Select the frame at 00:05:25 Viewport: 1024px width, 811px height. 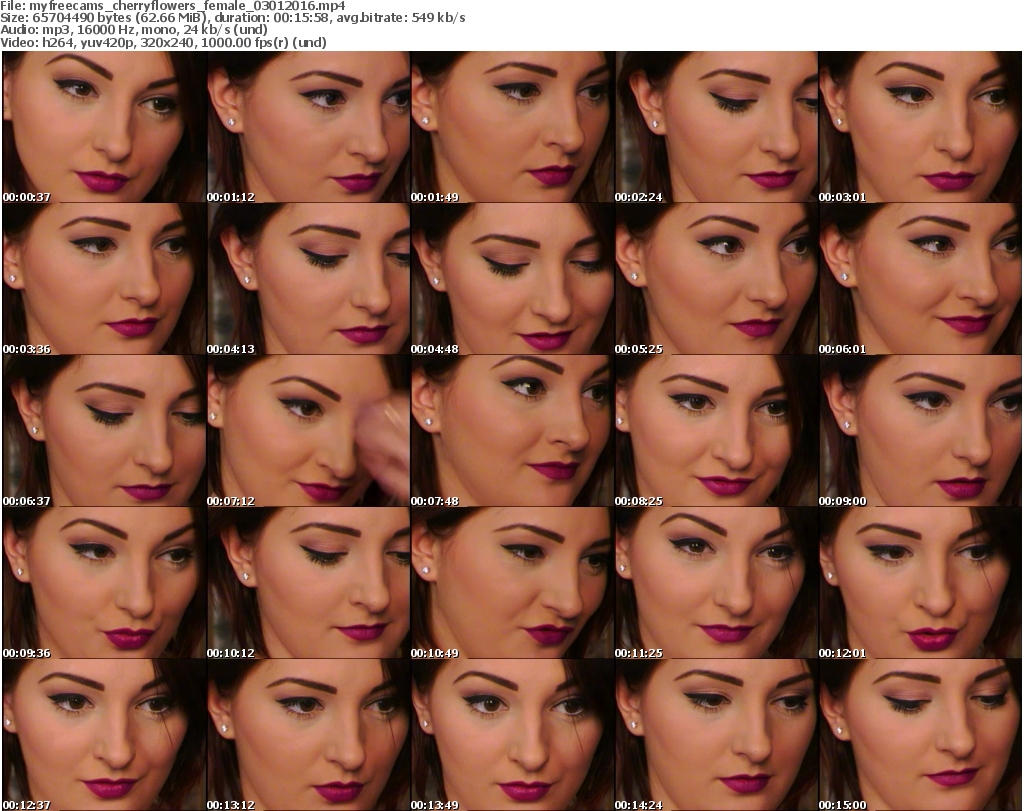tap(716, 279)
